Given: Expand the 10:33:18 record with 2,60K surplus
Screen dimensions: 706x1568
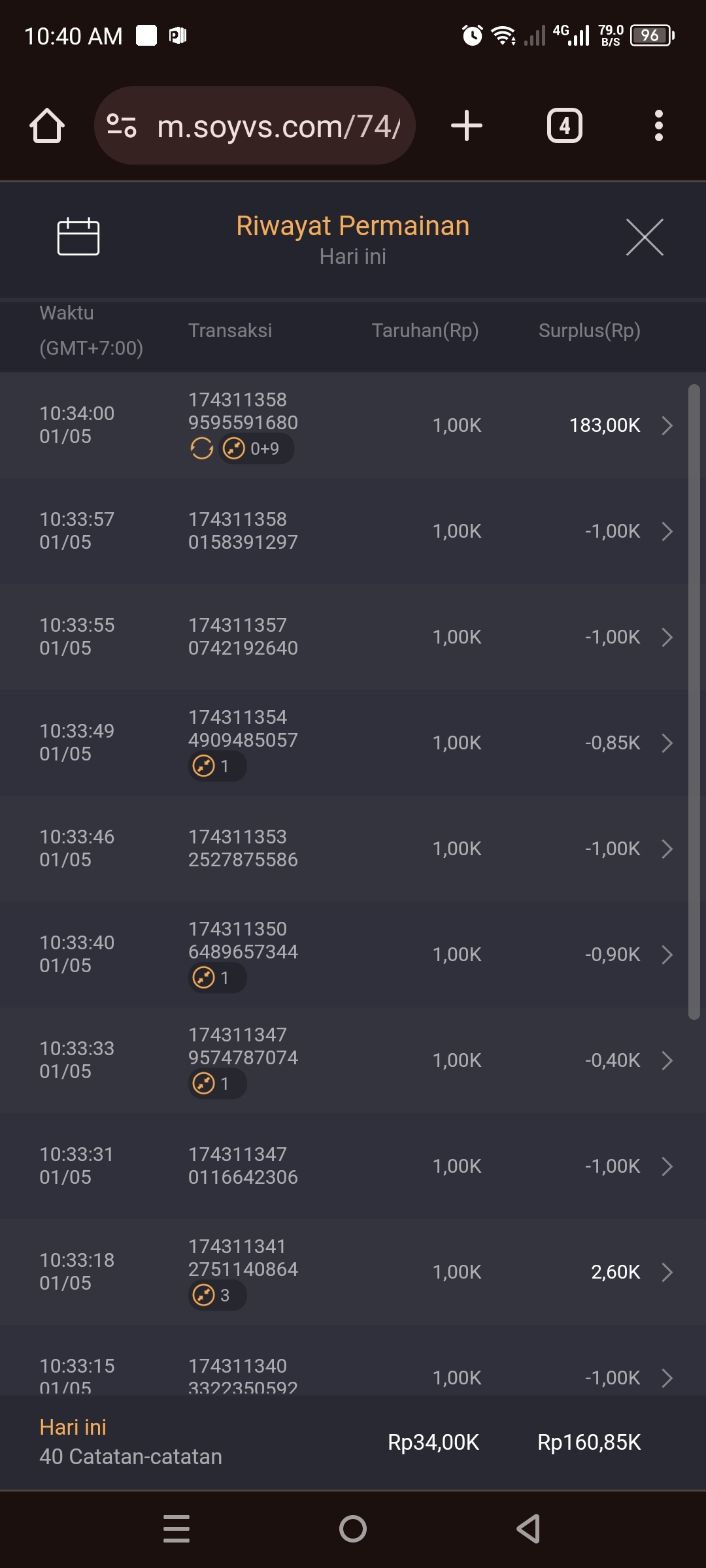Looking at the screenshot, I should tap(667, 1272).
